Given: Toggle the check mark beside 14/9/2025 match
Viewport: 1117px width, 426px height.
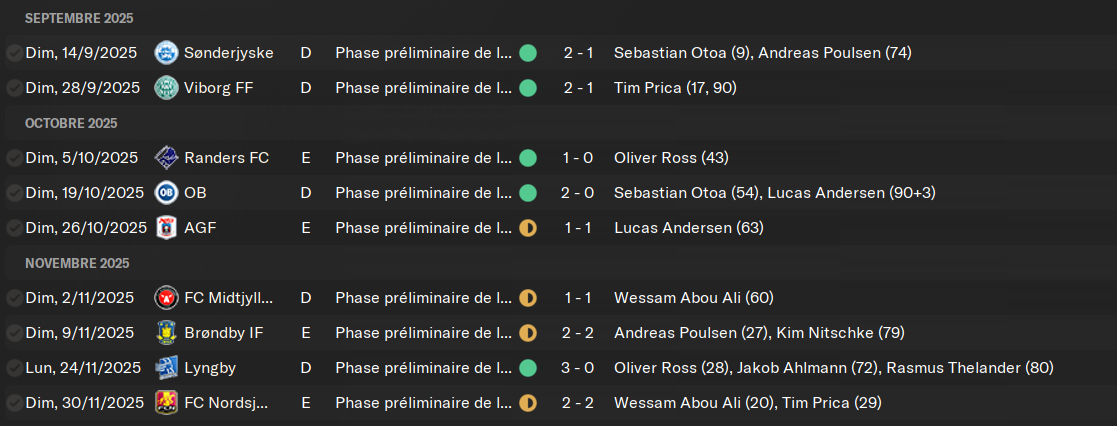Looking at the screenshot, I should 14,53.
